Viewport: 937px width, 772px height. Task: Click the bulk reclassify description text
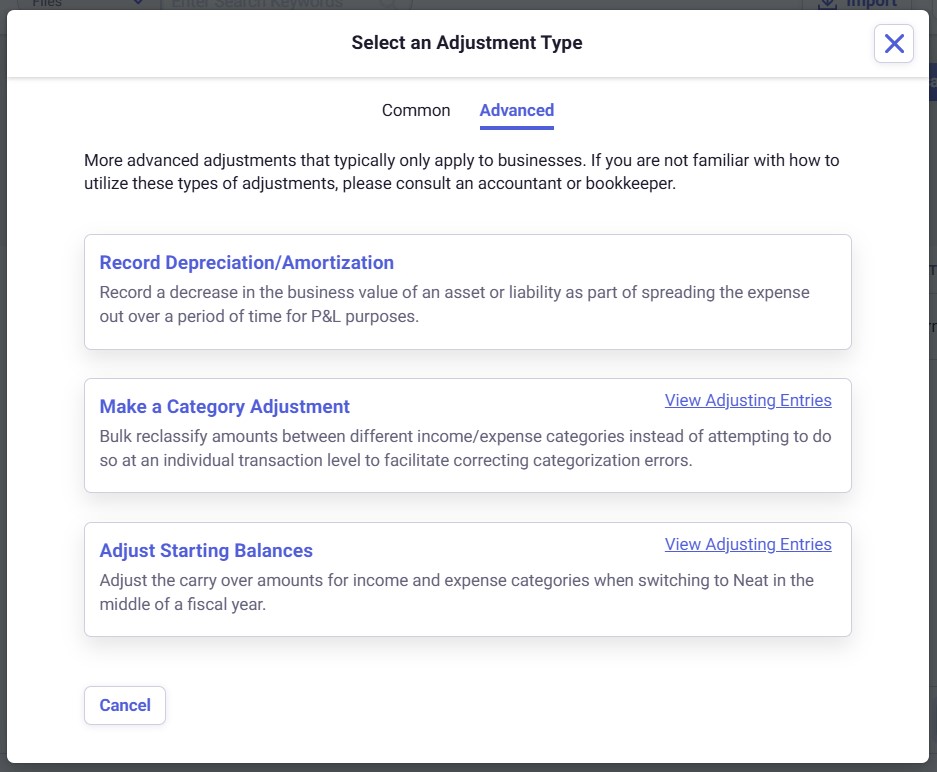pos(465,449)
